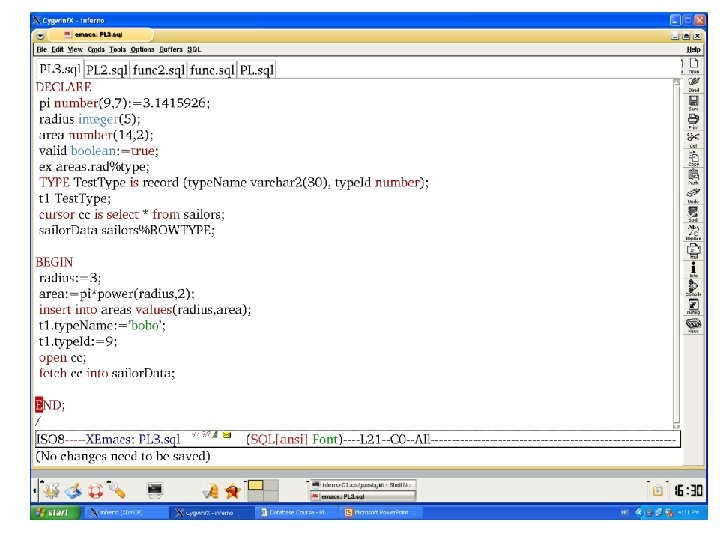Launch the terminal icon in the panel

click(x=154, y=490)
